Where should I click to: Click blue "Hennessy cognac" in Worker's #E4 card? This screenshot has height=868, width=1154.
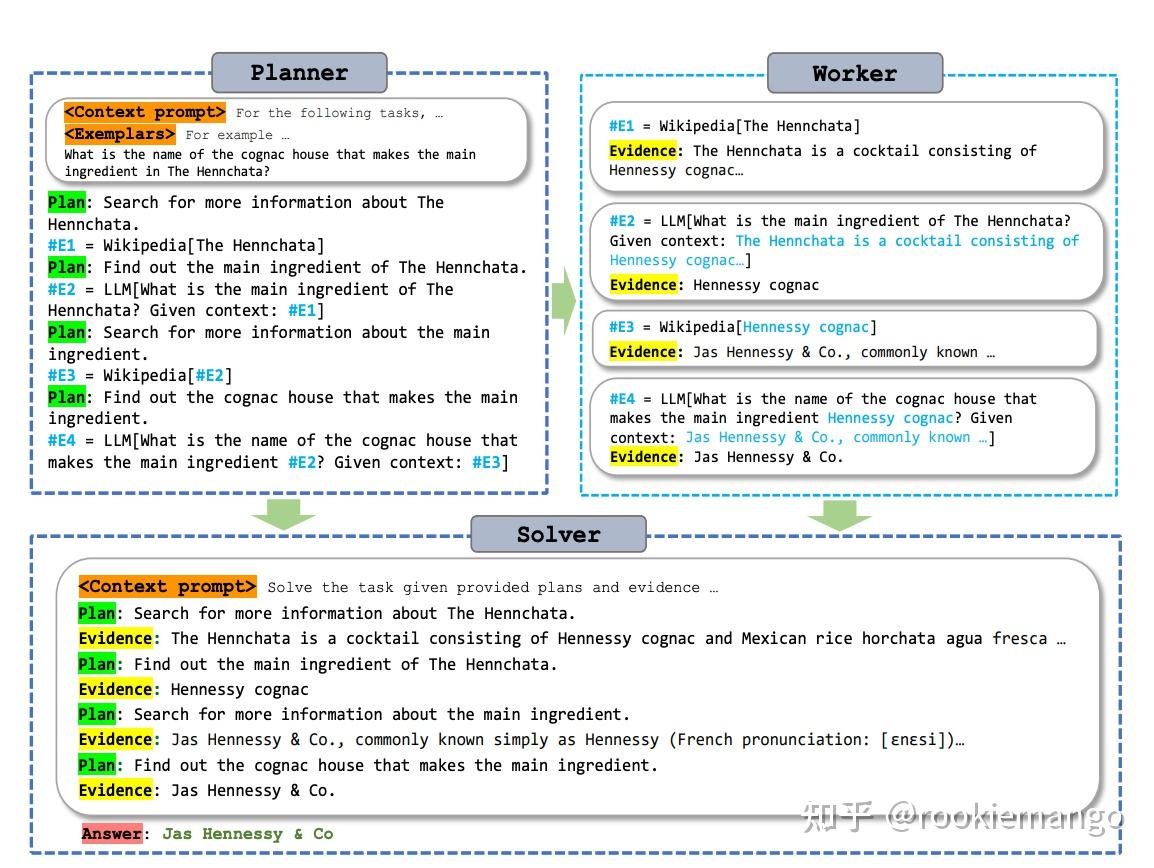click(891, 418)
